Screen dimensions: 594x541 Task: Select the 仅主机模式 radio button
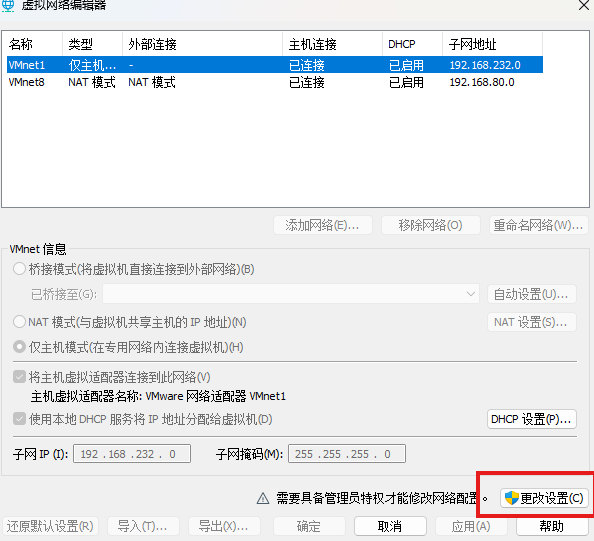[19, 347]
